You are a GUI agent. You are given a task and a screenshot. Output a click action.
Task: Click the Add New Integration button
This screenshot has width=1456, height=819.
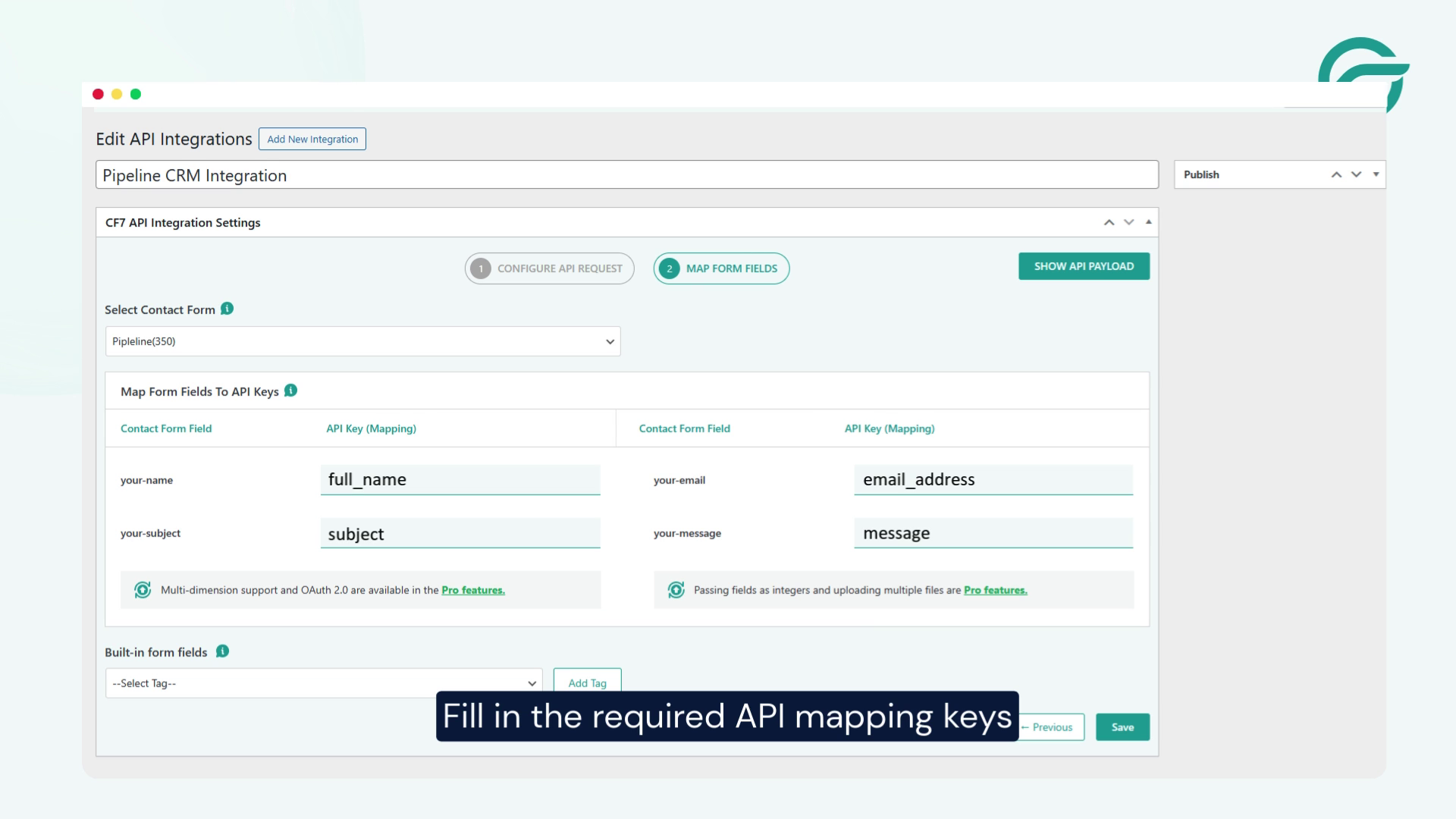pos(312,139)
